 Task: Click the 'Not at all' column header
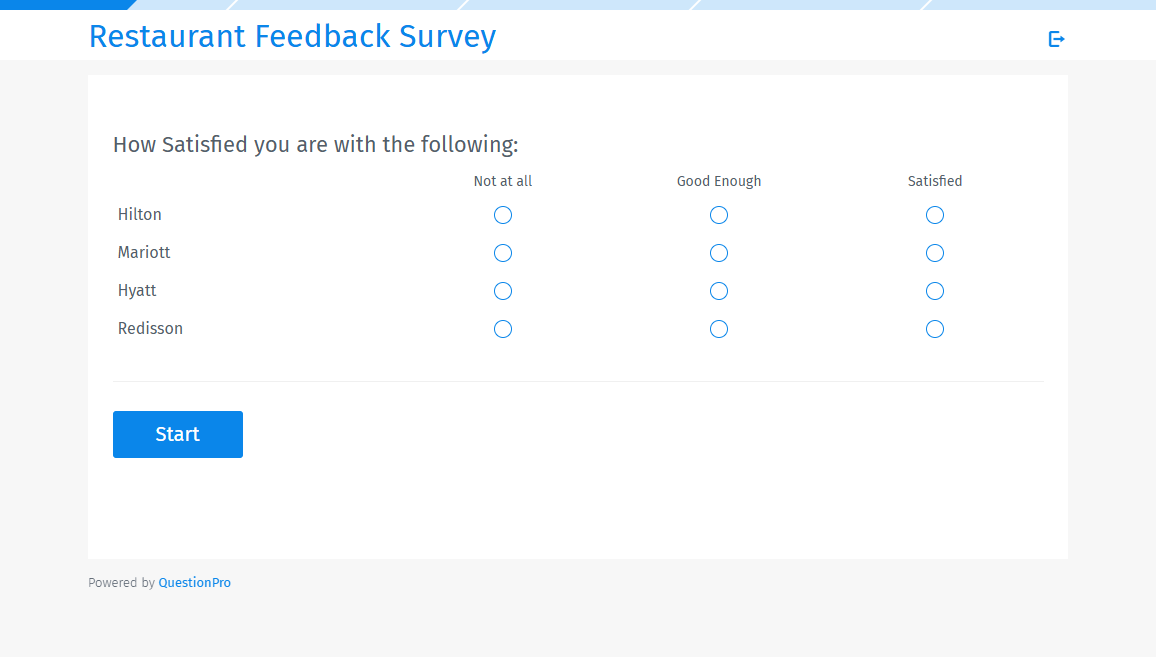point(502,181)
